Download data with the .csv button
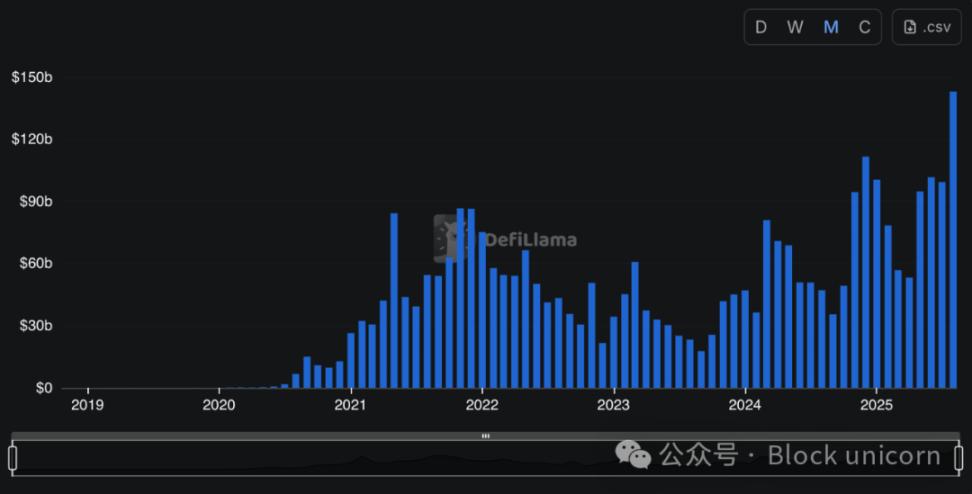 tap(926, 27)
